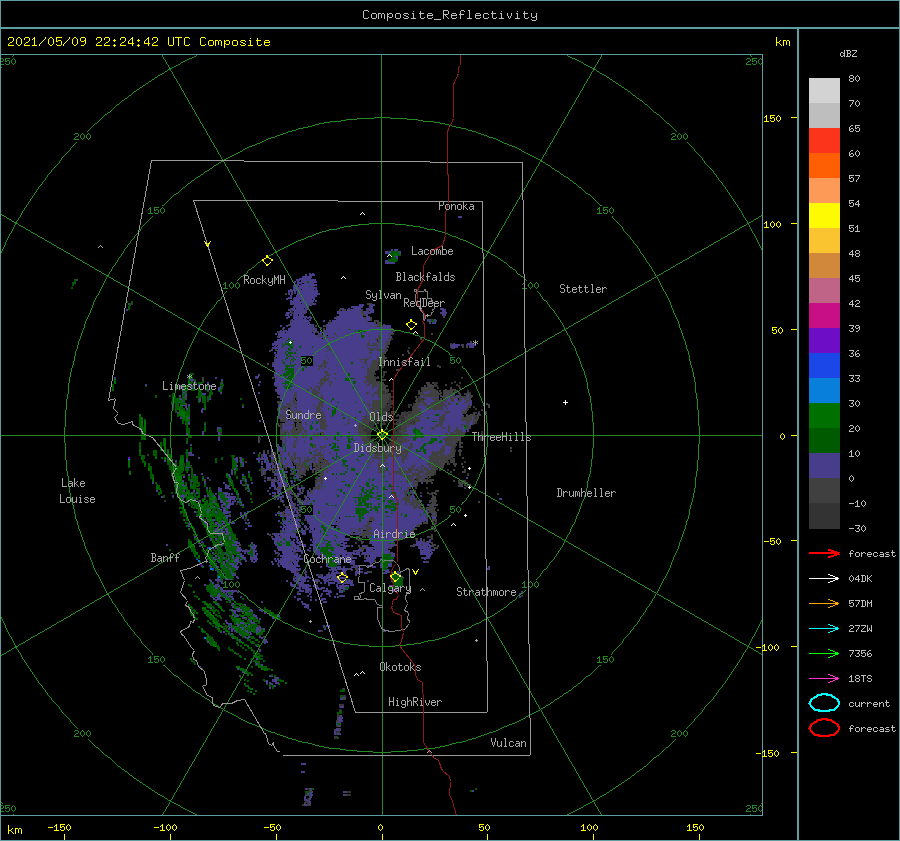
Task: Select the 80 dBZ white color swatch
Action: (824, 90)
